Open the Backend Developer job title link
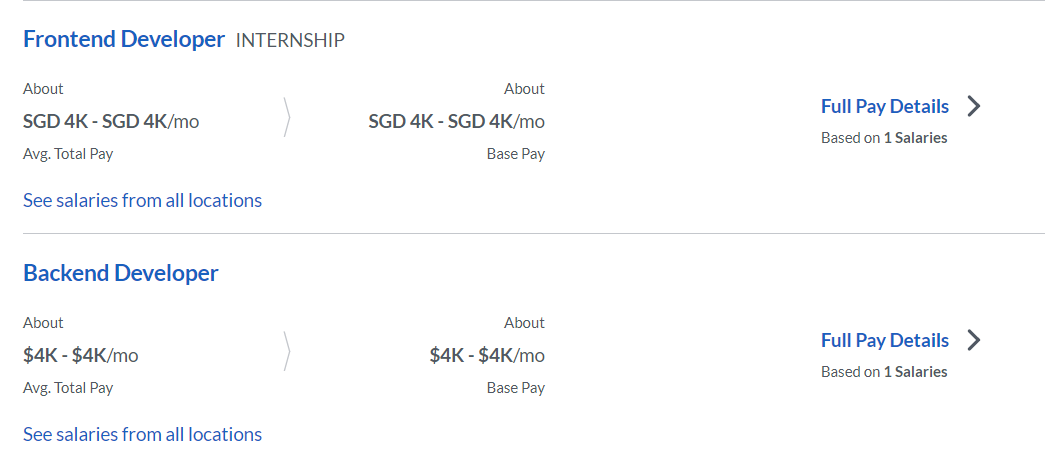The height and width of the screenshot is (465, 1055). [121, 273]
